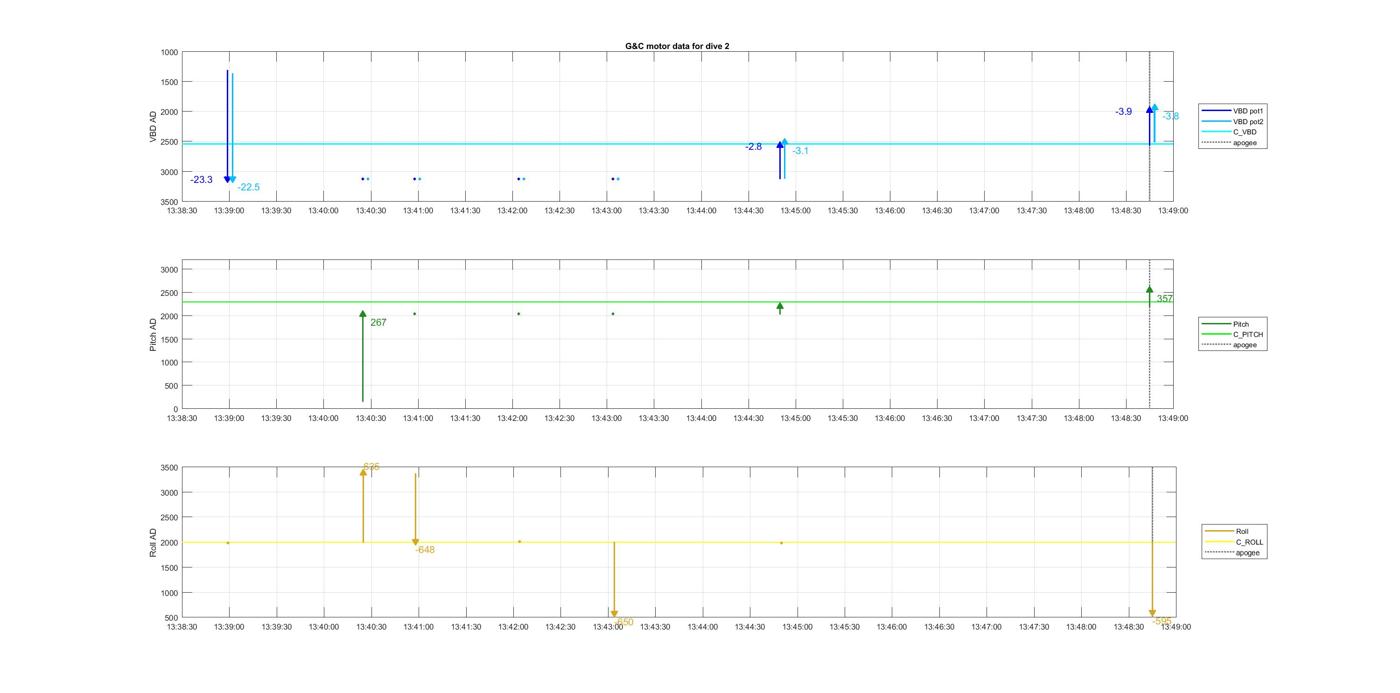Click the '13:42:00' tick on the Pitch plot
The image size is (1400, 693).
[x=512, y=419]
